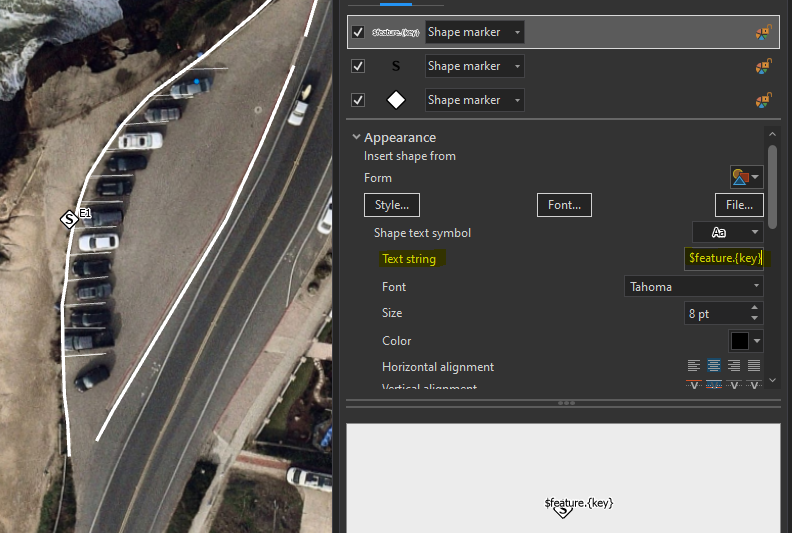Select right horizontal alignment icon
This screenshot has height=533, width=792.
pyautogui.click(x=734, y=365)
